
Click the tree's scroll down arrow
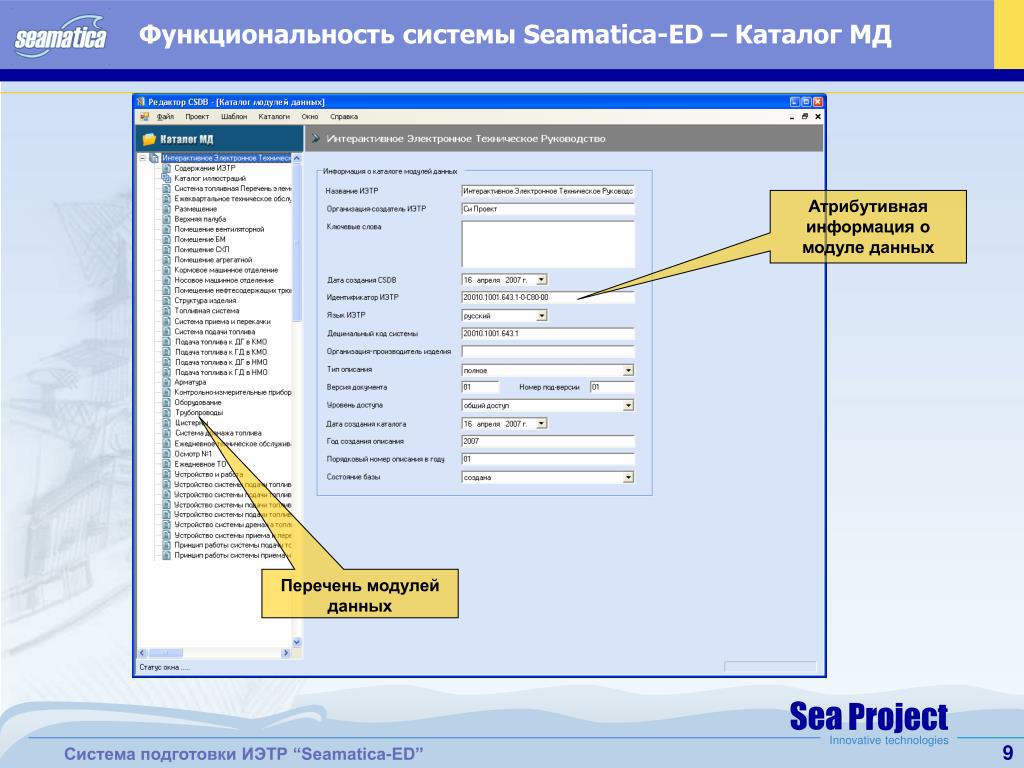tap(296, 642)
